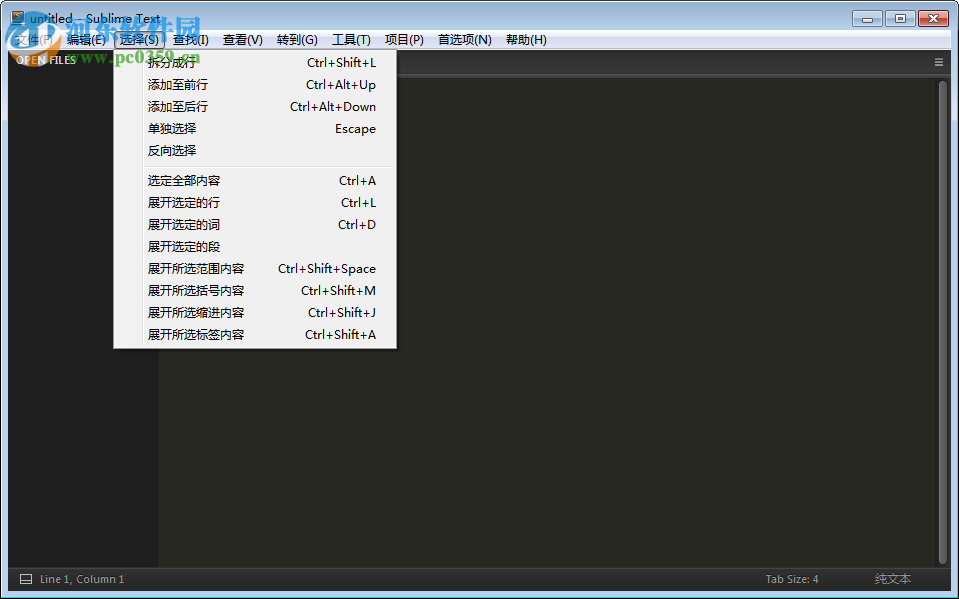Choose 单独选择 in the selection menu
Image resolution: width=959 pixels, height=599 pixels.
[x=172, y=128]
